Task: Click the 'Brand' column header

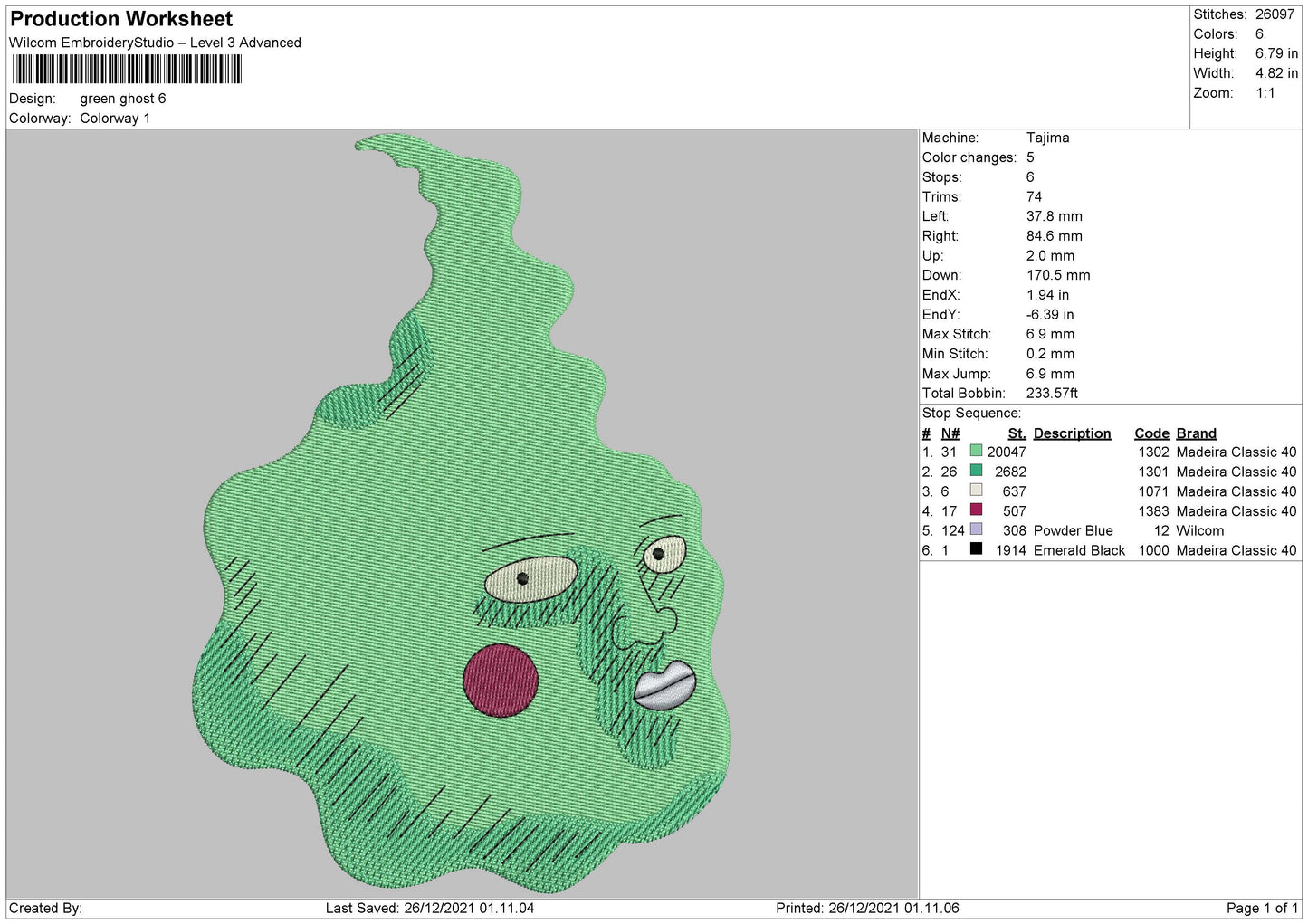Action: (x=1196, y=433)
